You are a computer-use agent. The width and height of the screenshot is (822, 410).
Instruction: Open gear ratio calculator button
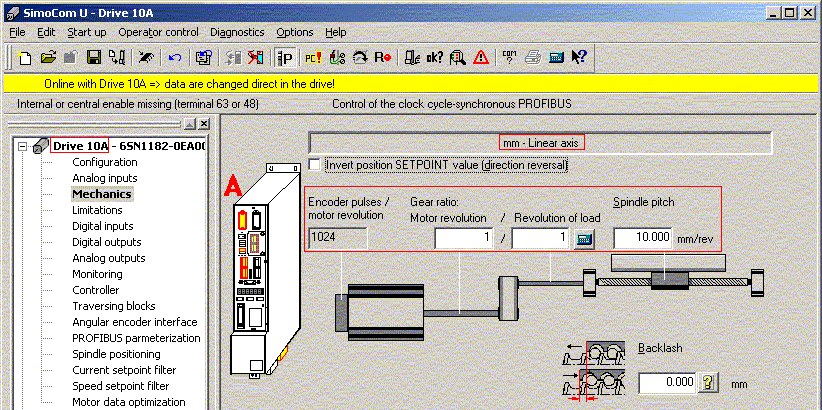583,240
